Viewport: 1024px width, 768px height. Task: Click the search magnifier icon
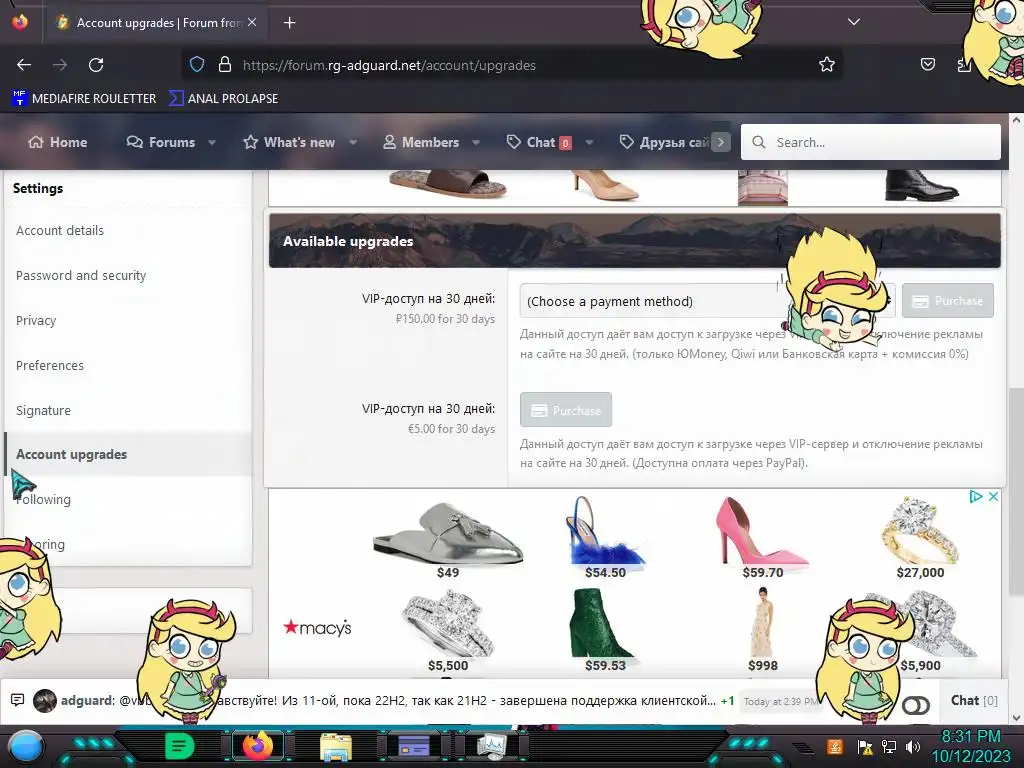coord(758,142)
